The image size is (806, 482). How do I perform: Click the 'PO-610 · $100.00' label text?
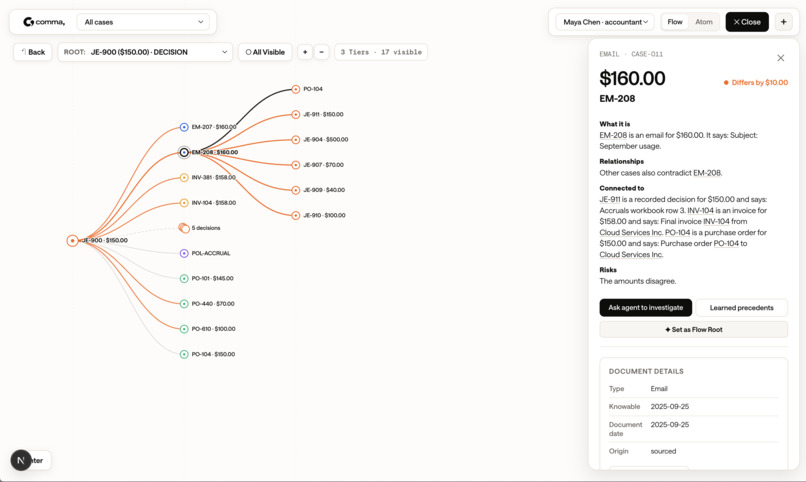pyautogui.click(x=213, y=329)
